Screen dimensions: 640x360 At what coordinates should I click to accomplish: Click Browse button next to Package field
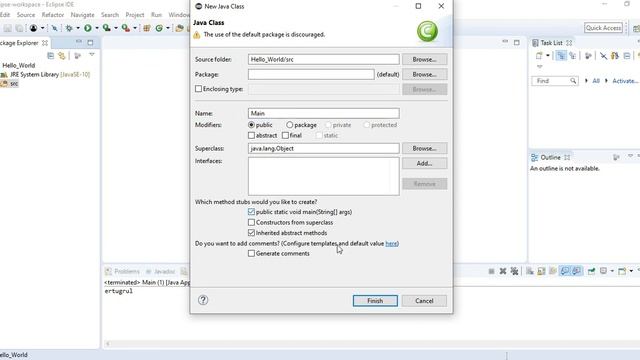424,74
